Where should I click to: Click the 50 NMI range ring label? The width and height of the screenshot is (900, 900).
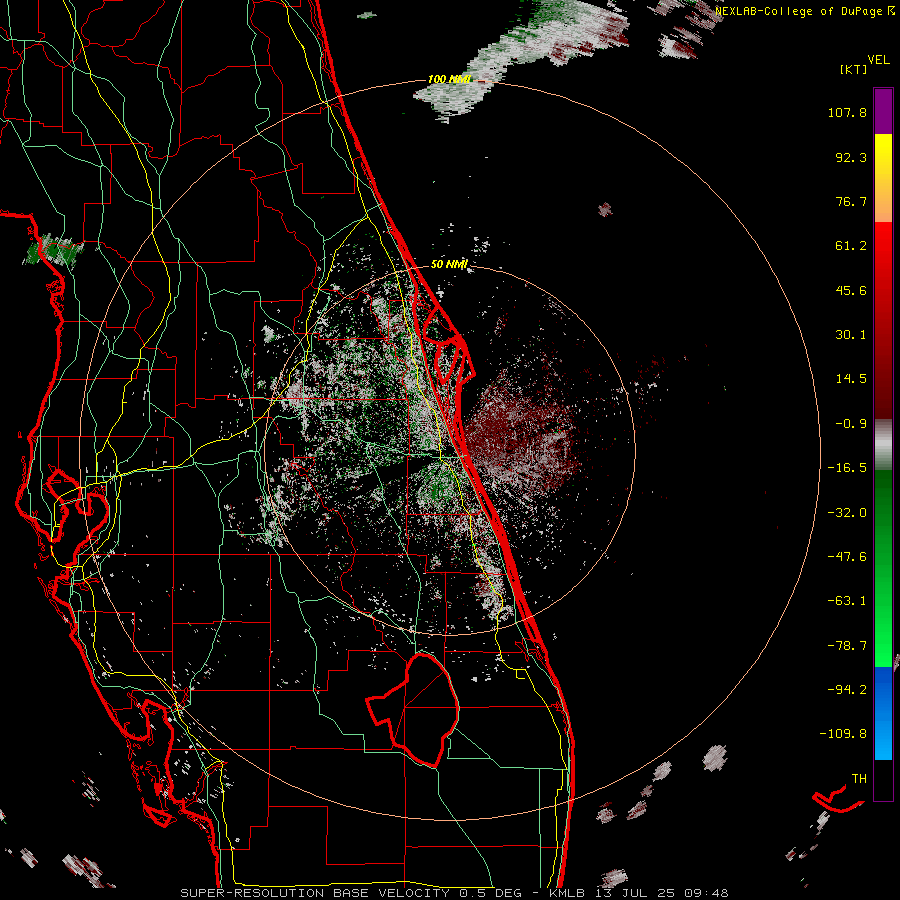coord(449,264)
